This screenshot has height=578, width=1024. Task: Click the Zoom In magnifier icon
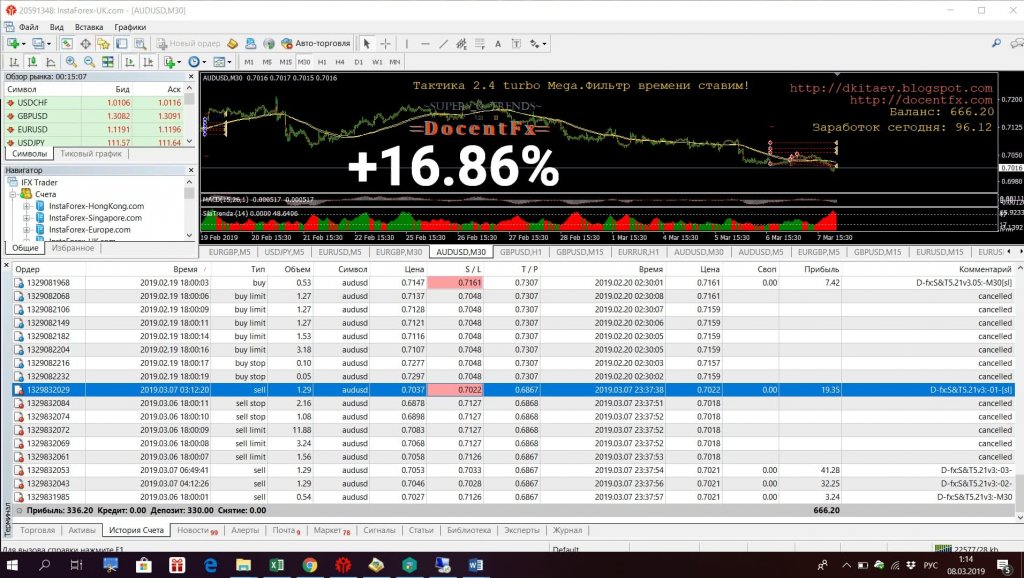[x=71, y=62]
